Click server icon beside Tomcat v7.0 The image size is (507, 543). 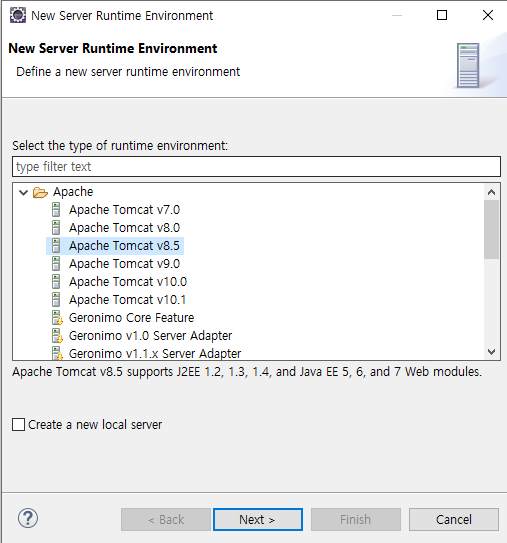[56, 210]
